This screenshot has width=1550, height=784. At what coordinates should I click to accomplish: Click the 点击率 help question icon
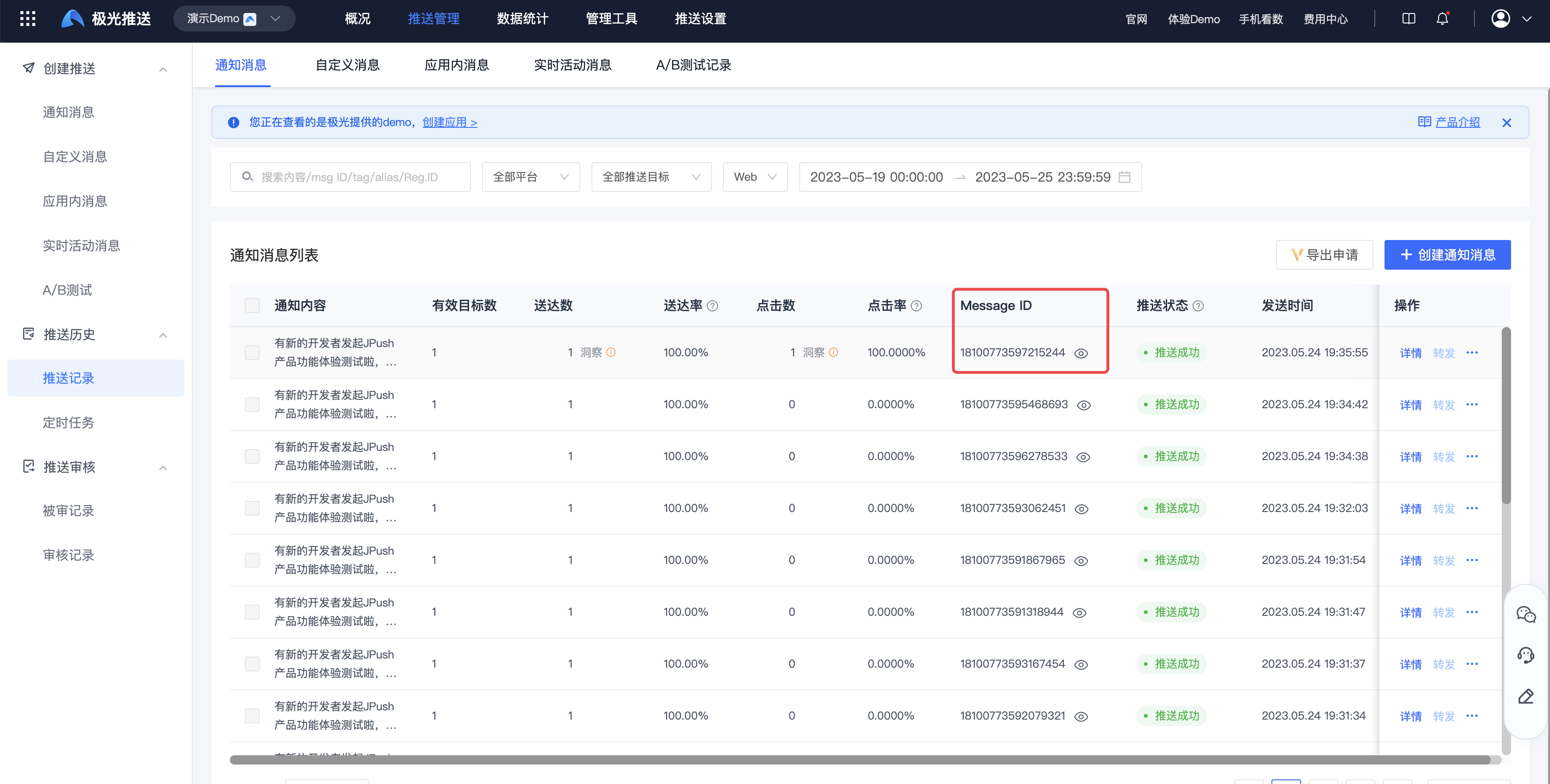pos(916,306)
